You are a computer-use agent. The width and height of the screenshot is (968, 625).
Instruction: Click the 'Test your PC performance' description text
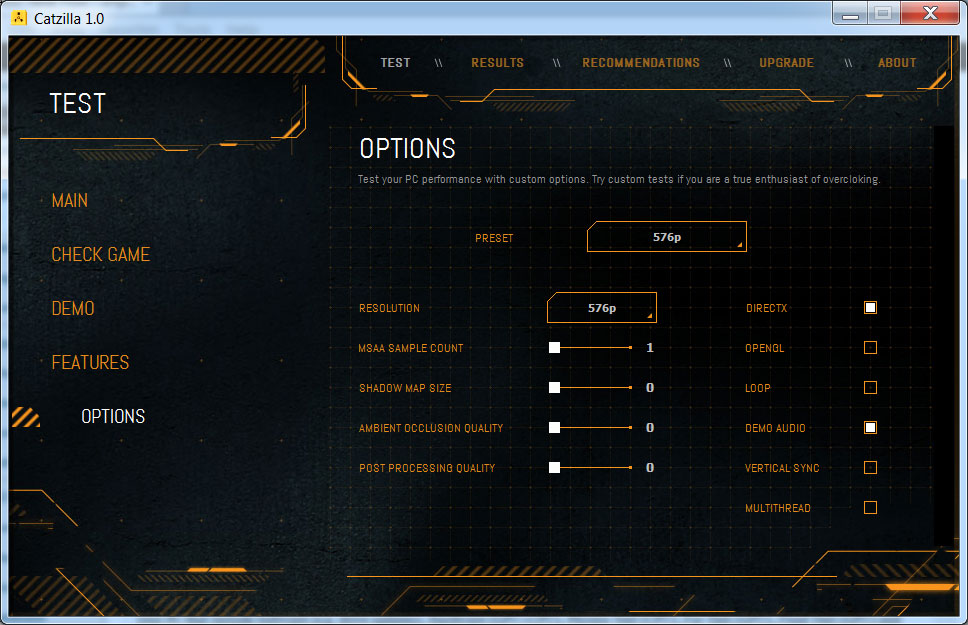pyautogui.click(x=619, y=179)
